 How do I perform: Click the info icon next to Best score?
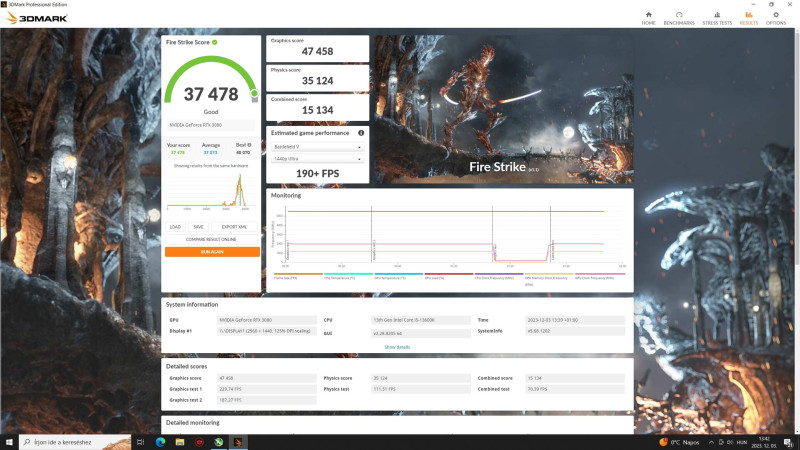click(249, 145)
